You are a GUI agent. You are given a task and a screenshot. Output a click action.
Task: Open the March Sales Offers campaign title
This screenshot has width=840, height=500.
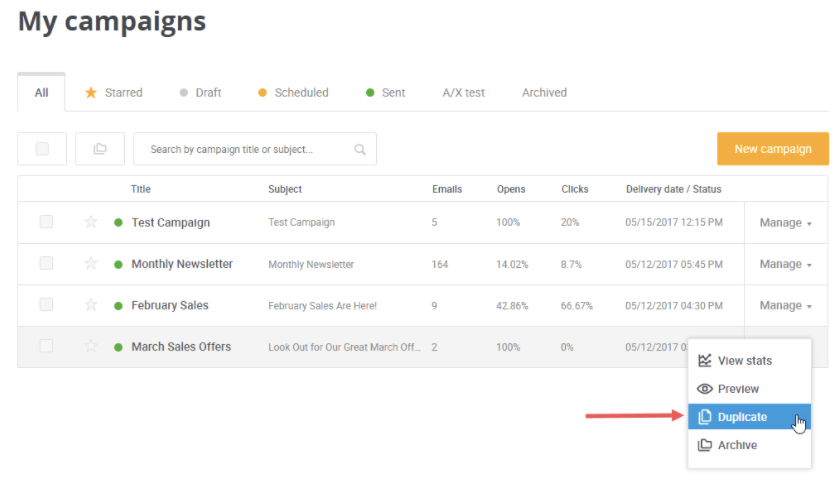pyautogui.click(x=181, y=347)
